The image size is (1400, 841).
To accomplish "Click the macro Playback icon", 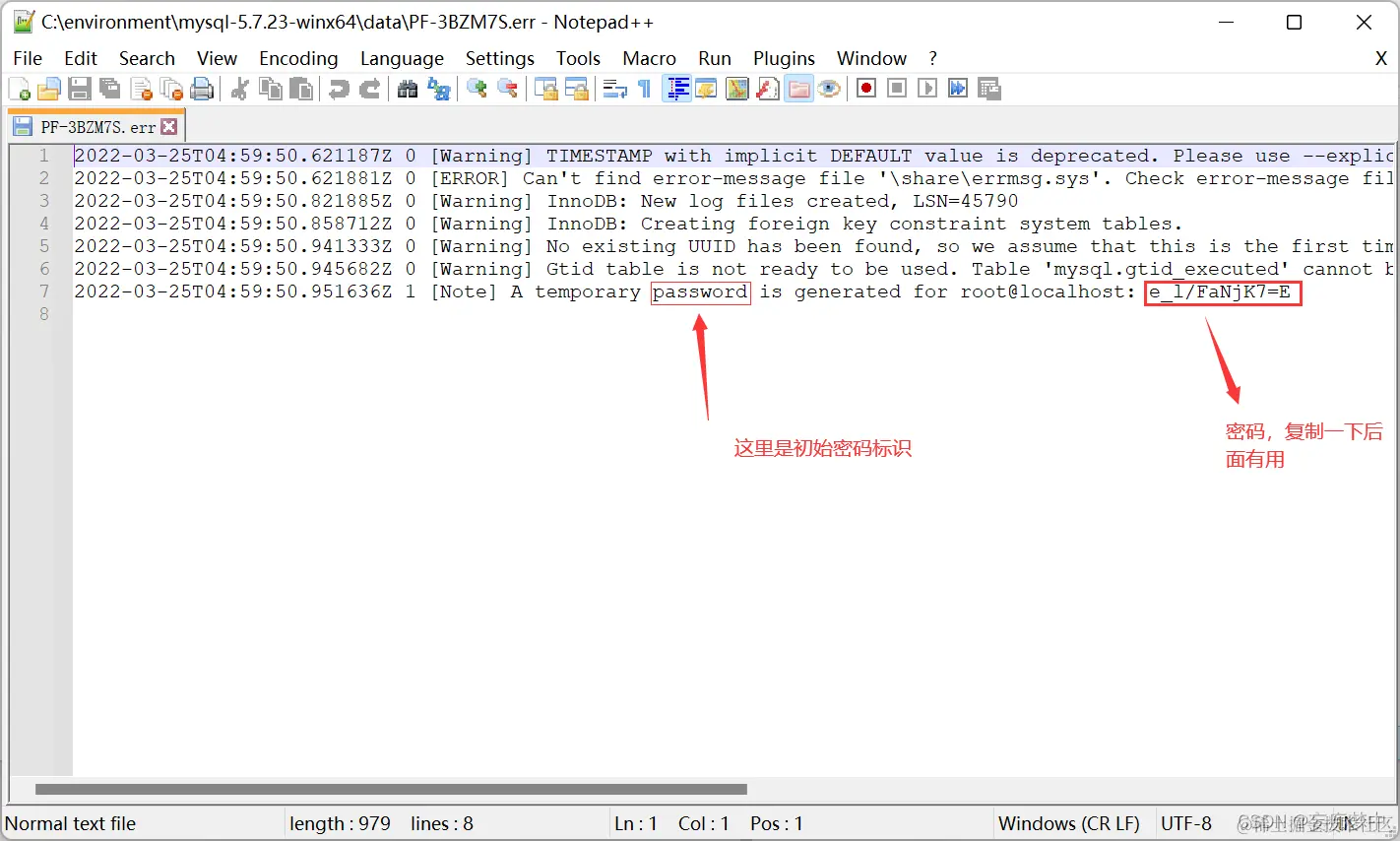I will [x=927, y=90].
